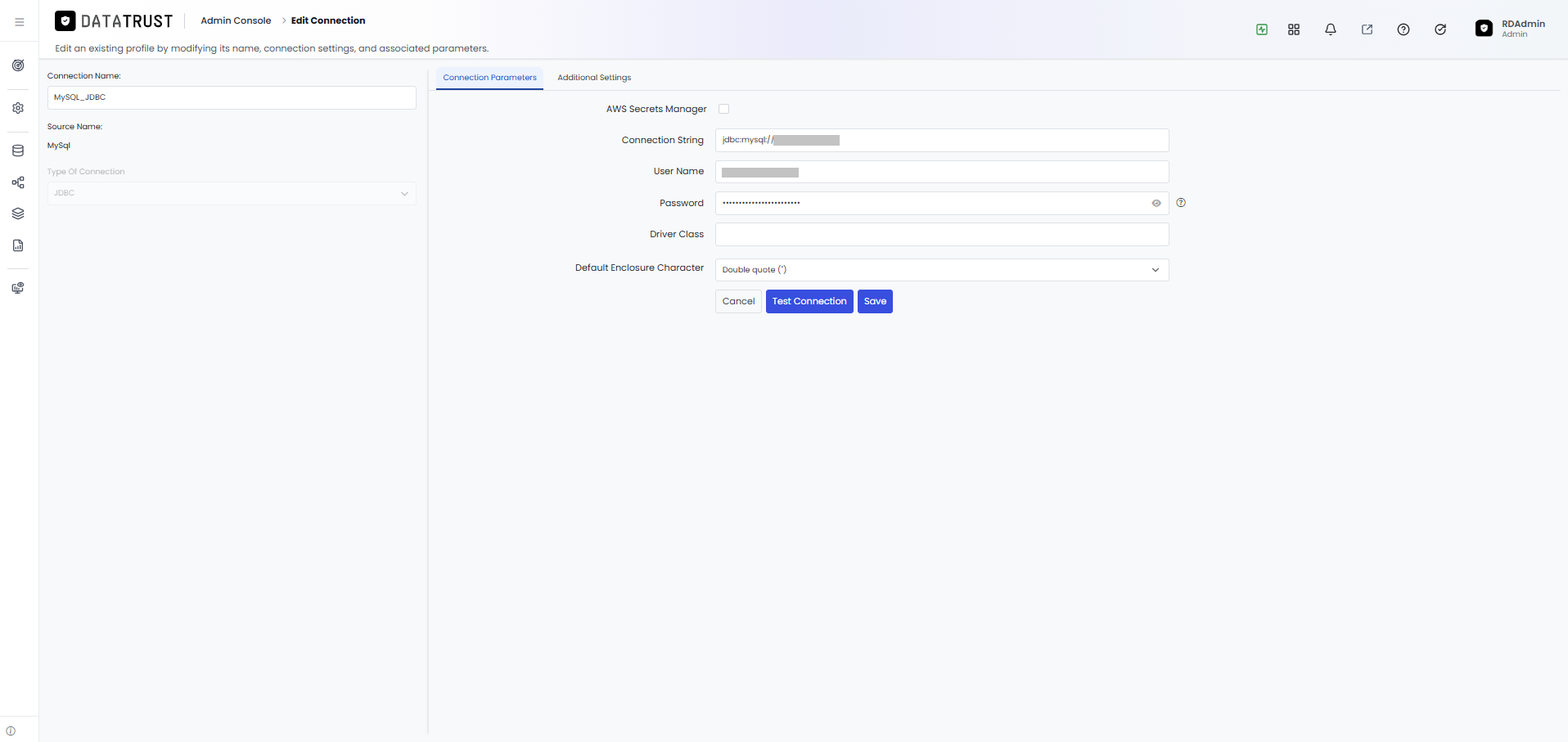Click the User Name input field
1568x742 pixels.
pyautogui.click(x=942, y=172)
